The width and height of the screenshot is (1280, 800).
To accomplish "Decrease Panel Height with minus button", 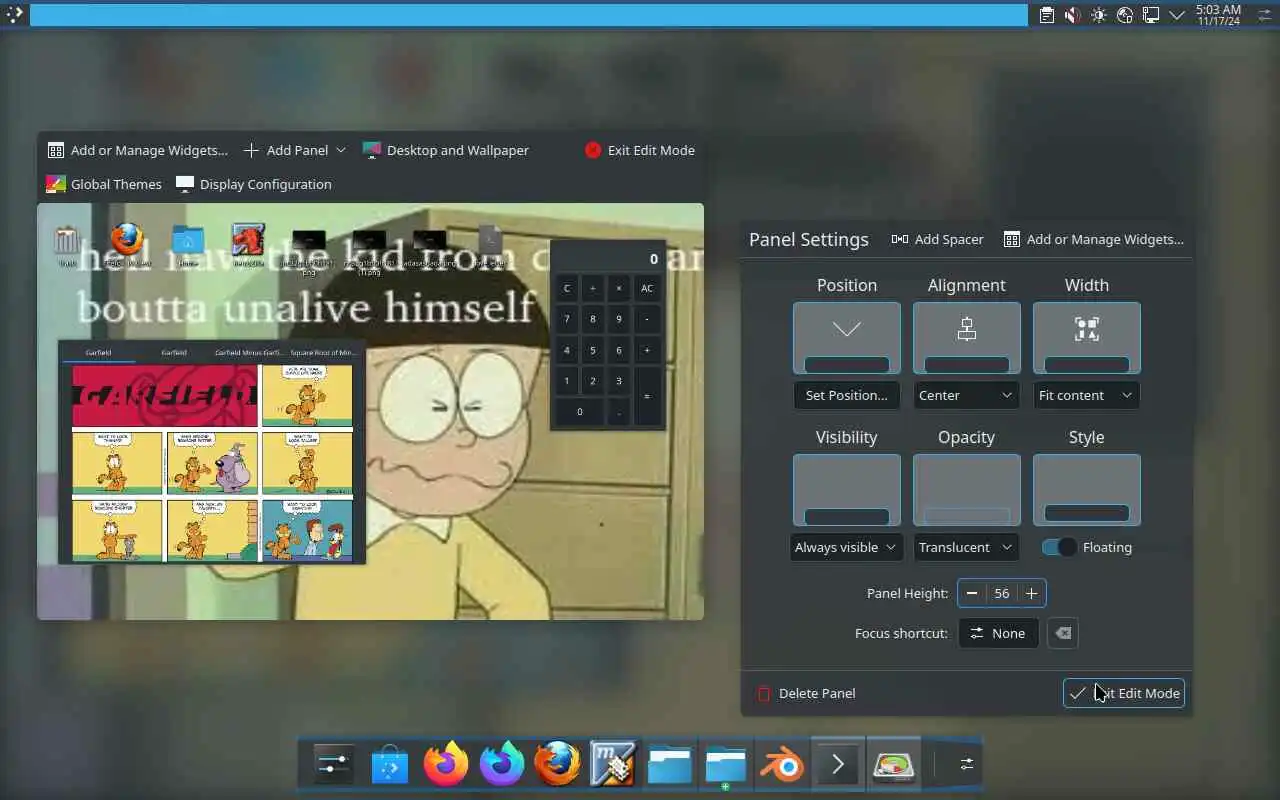I will click(971, 593).
